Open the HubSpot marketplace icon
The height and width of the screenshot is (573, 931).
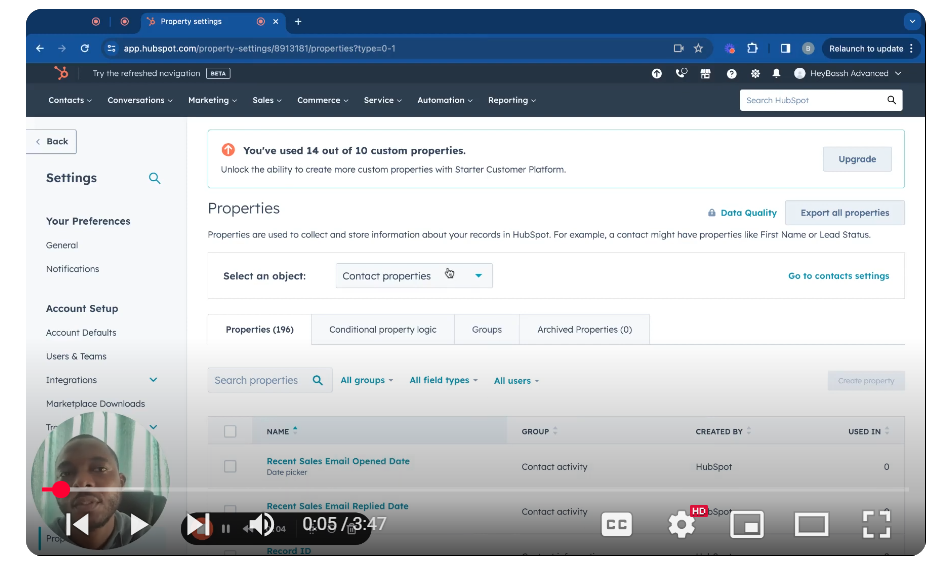[x=705, y=74]
